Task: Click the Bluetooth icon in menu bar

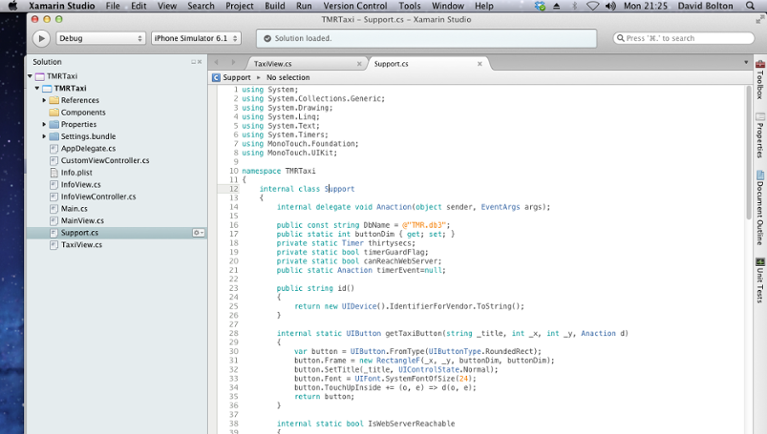Action: (x=575, y=6)
